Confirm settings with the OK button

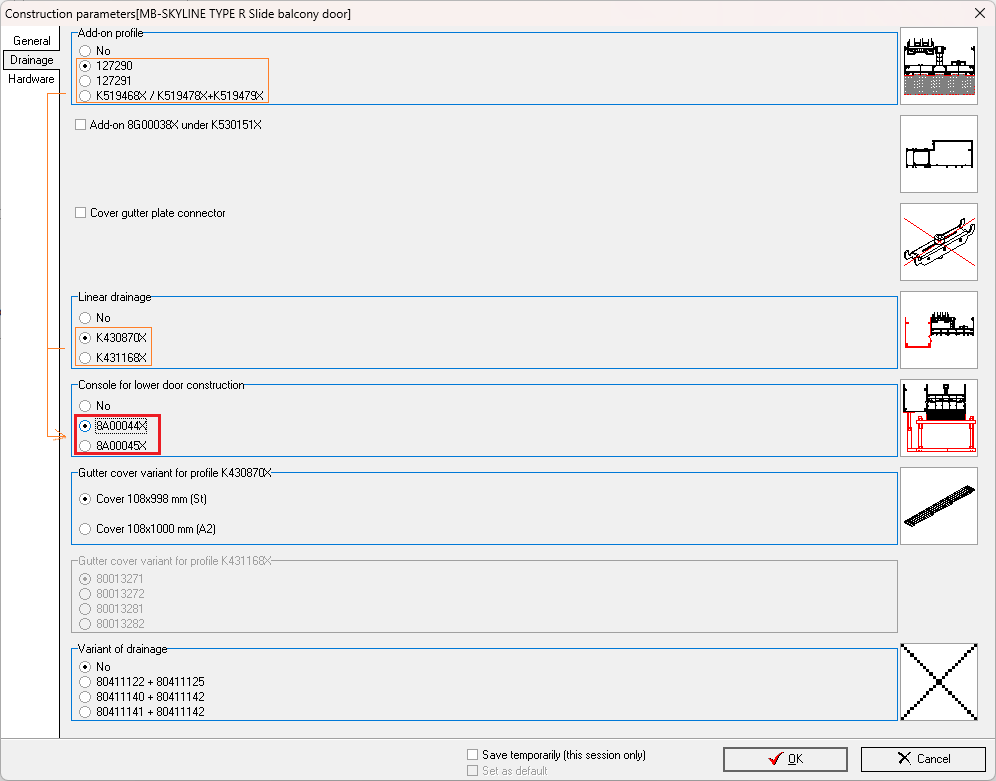coord(785,759)
